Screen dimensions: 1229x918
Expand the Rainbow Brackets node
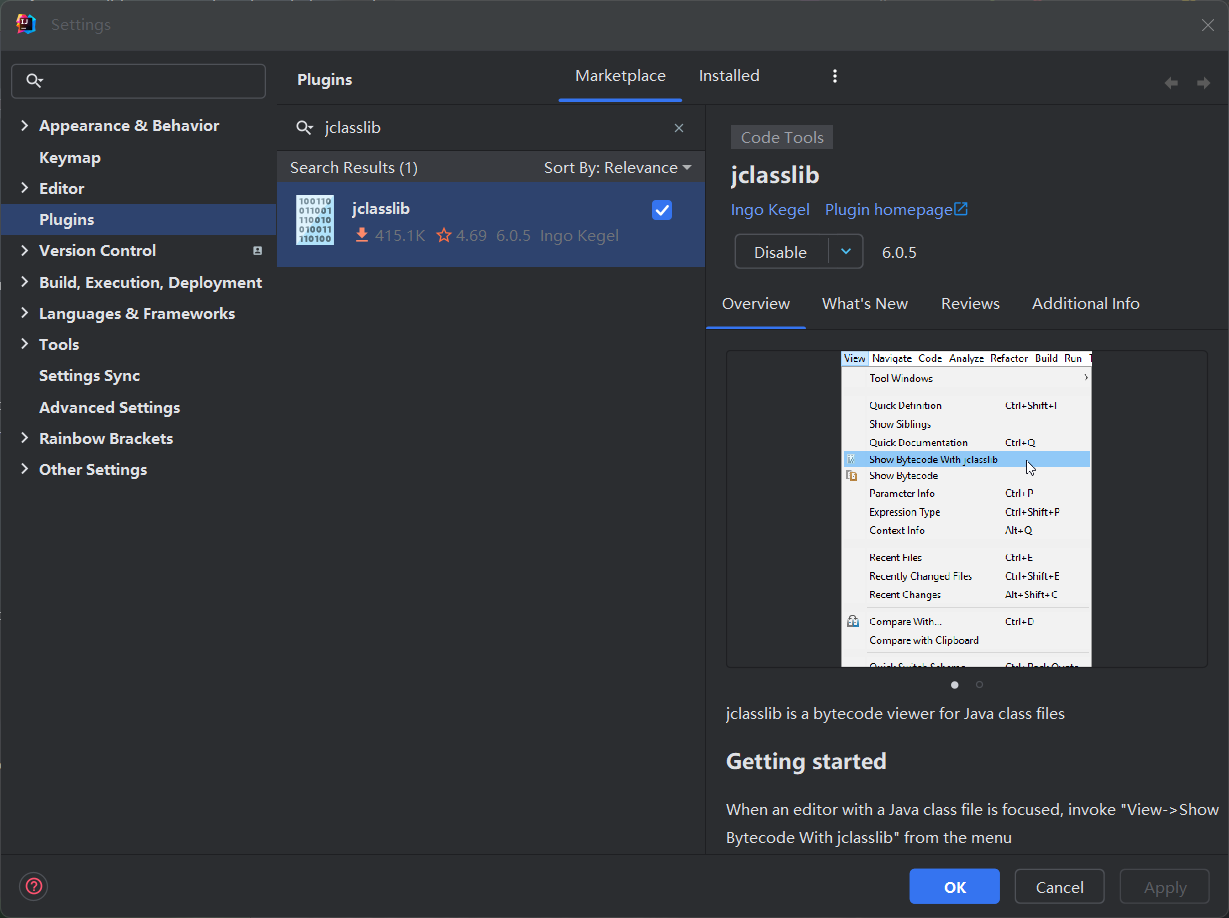24,438
